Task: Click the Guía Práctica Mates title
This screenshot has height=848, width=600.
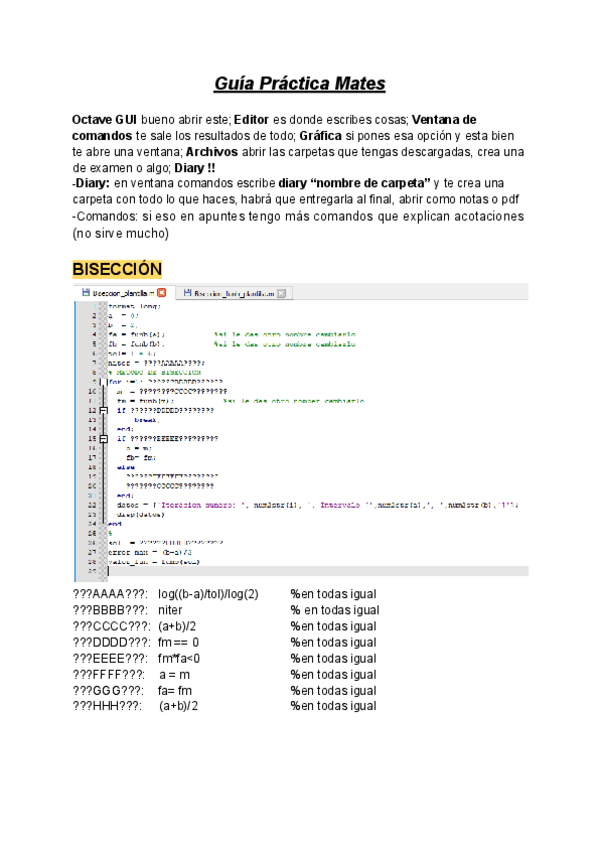Action: click(299, 82)
